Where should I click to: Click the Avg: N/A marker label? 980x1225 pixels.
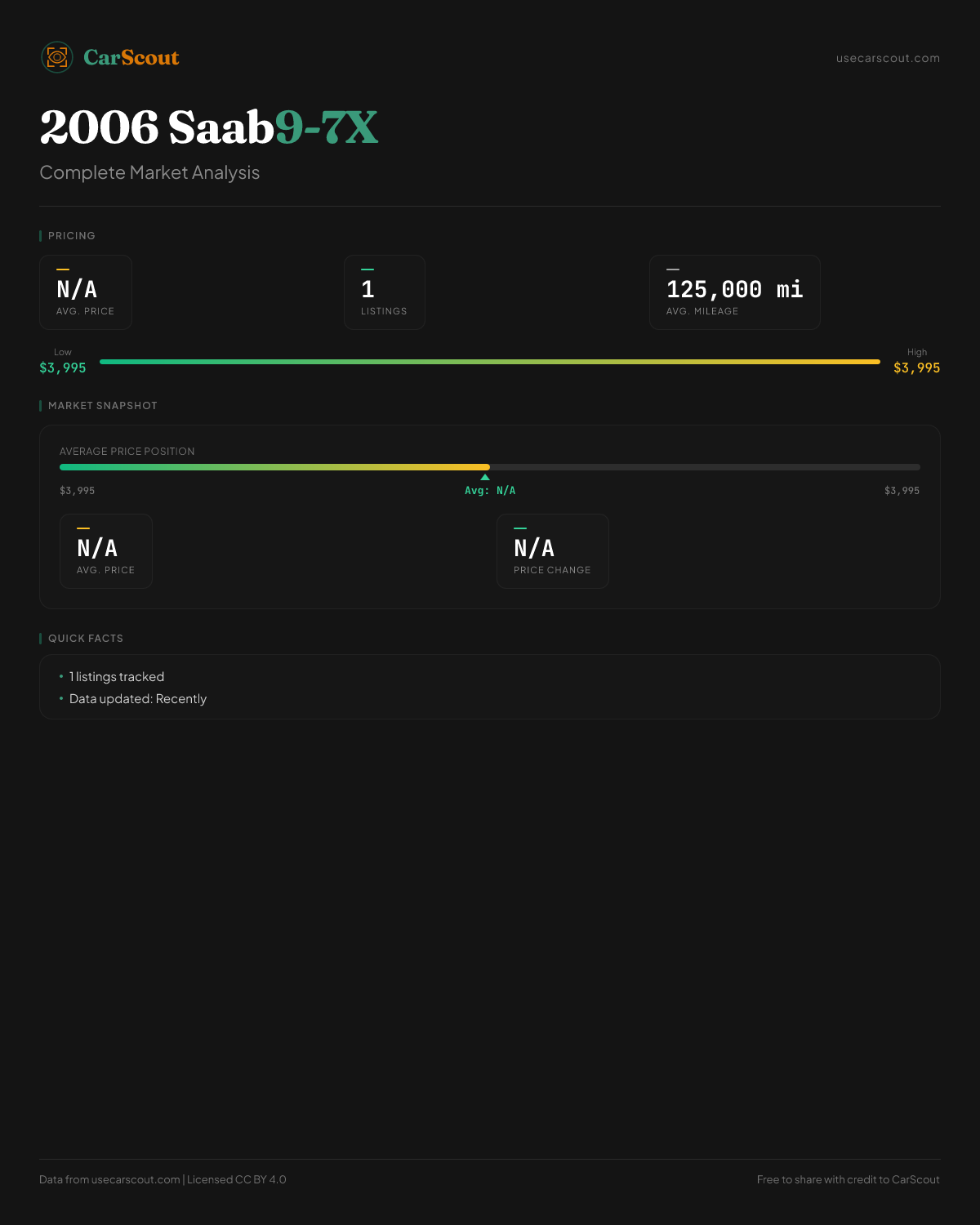(x=490, y=491)
